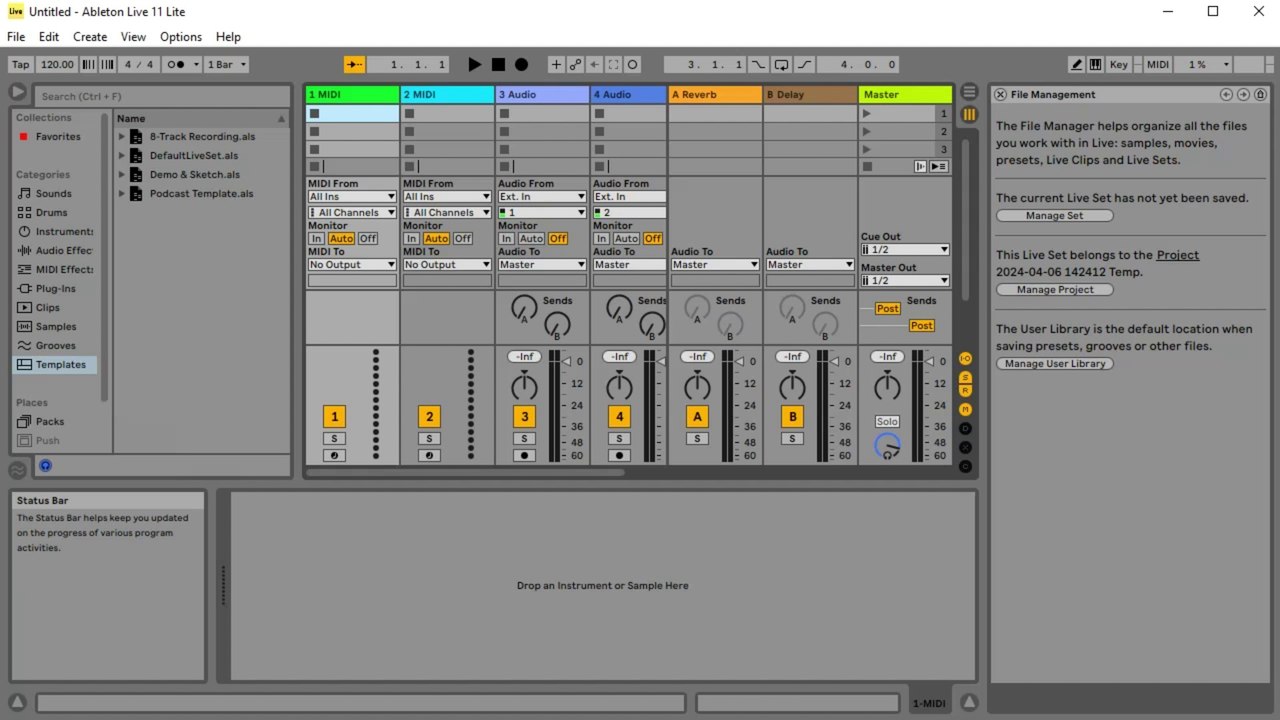This screenshot has width=1280, height=720.
Task: Toggle the Loop switch
Action: click(x=781, y=64)
